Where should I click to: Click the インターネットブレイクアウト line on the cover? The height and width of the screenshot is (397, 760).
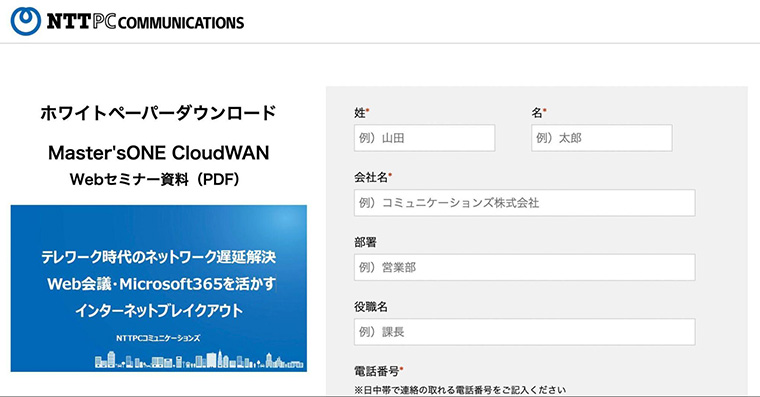(x=158, y=310)
